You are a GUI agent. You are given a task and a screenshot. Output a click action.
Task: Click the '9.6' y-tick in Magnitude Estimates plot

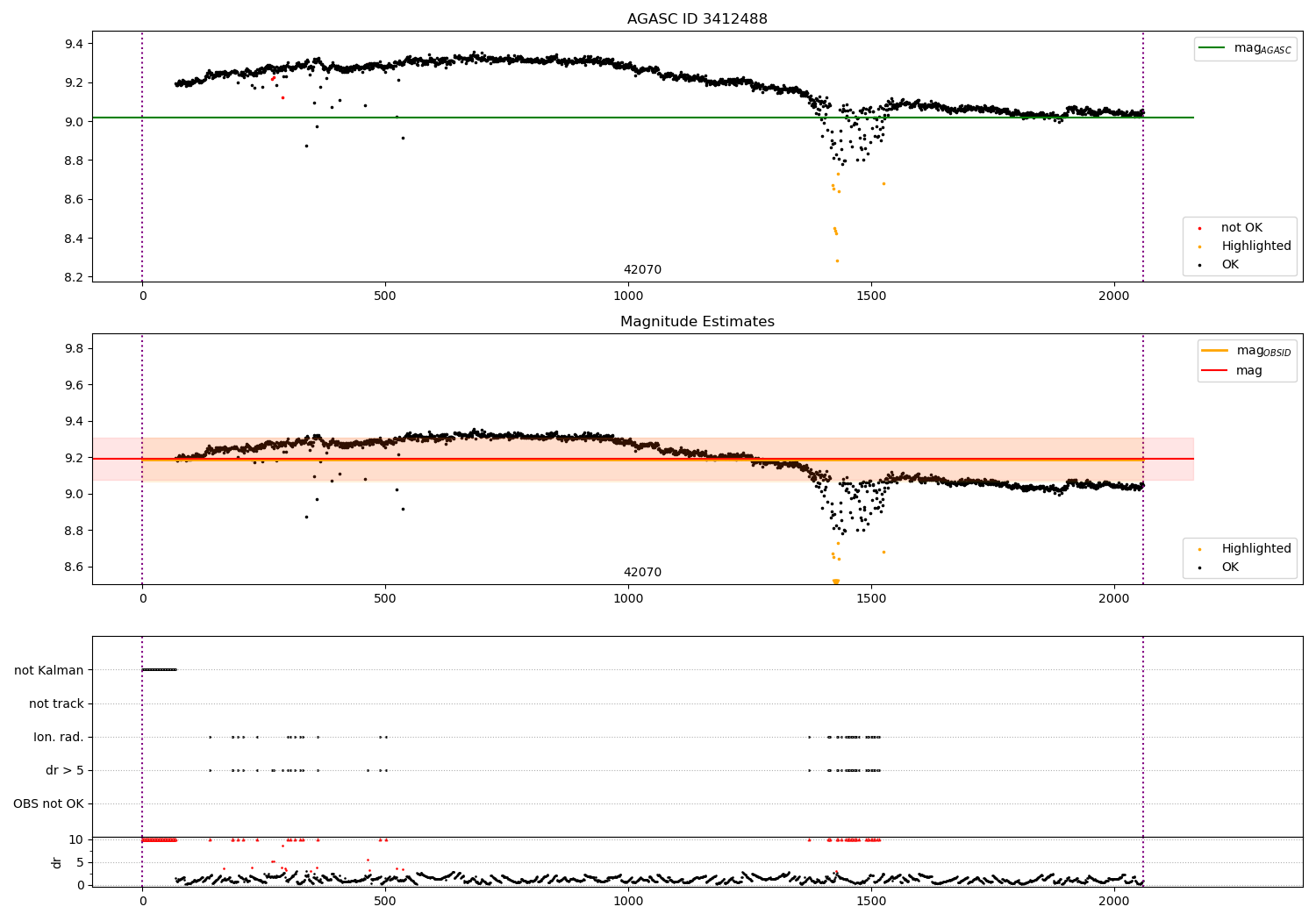coord(75,386)
